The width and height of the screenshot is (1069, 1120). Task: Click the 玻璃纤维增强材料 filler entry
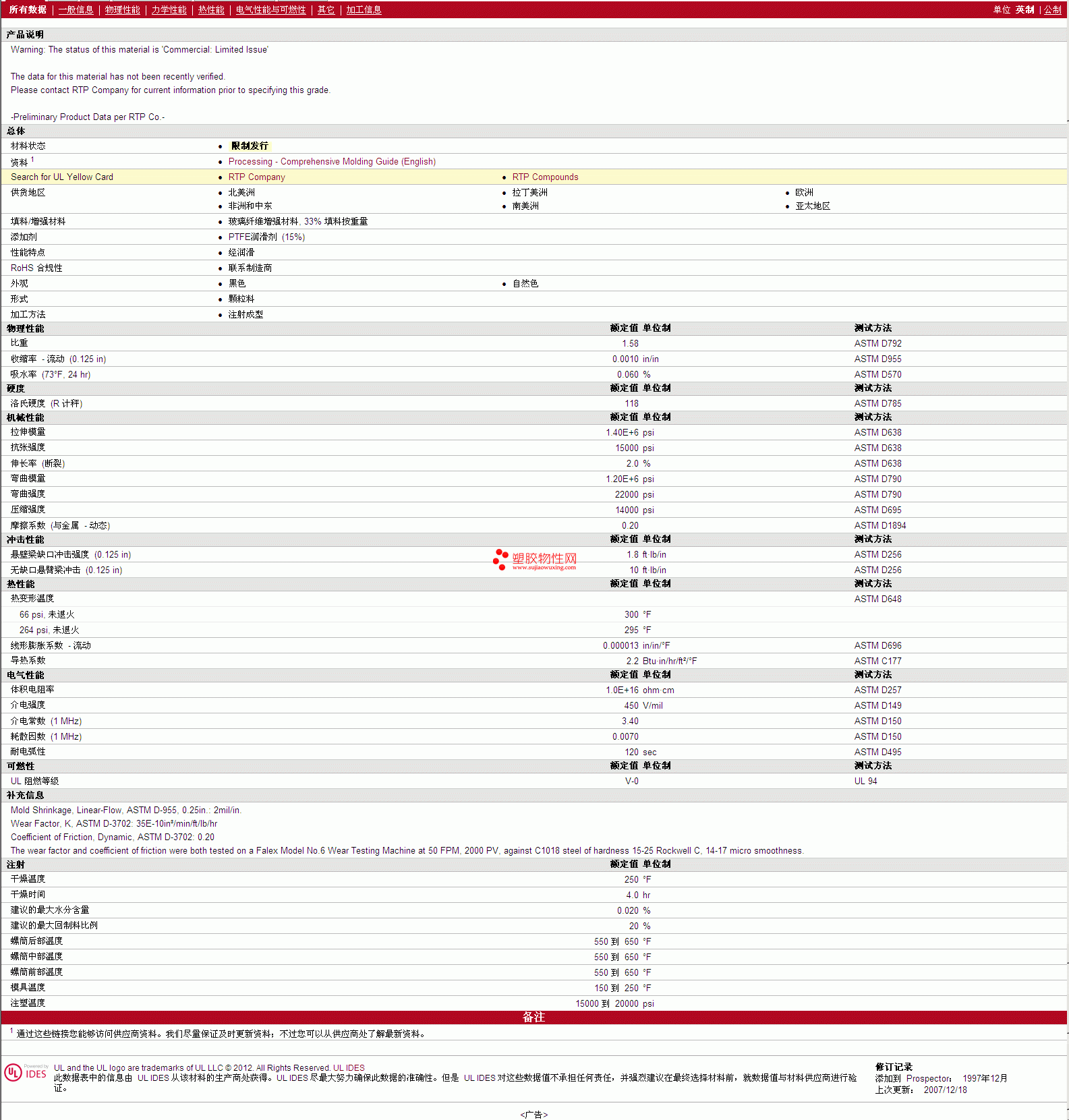[298, 221]
